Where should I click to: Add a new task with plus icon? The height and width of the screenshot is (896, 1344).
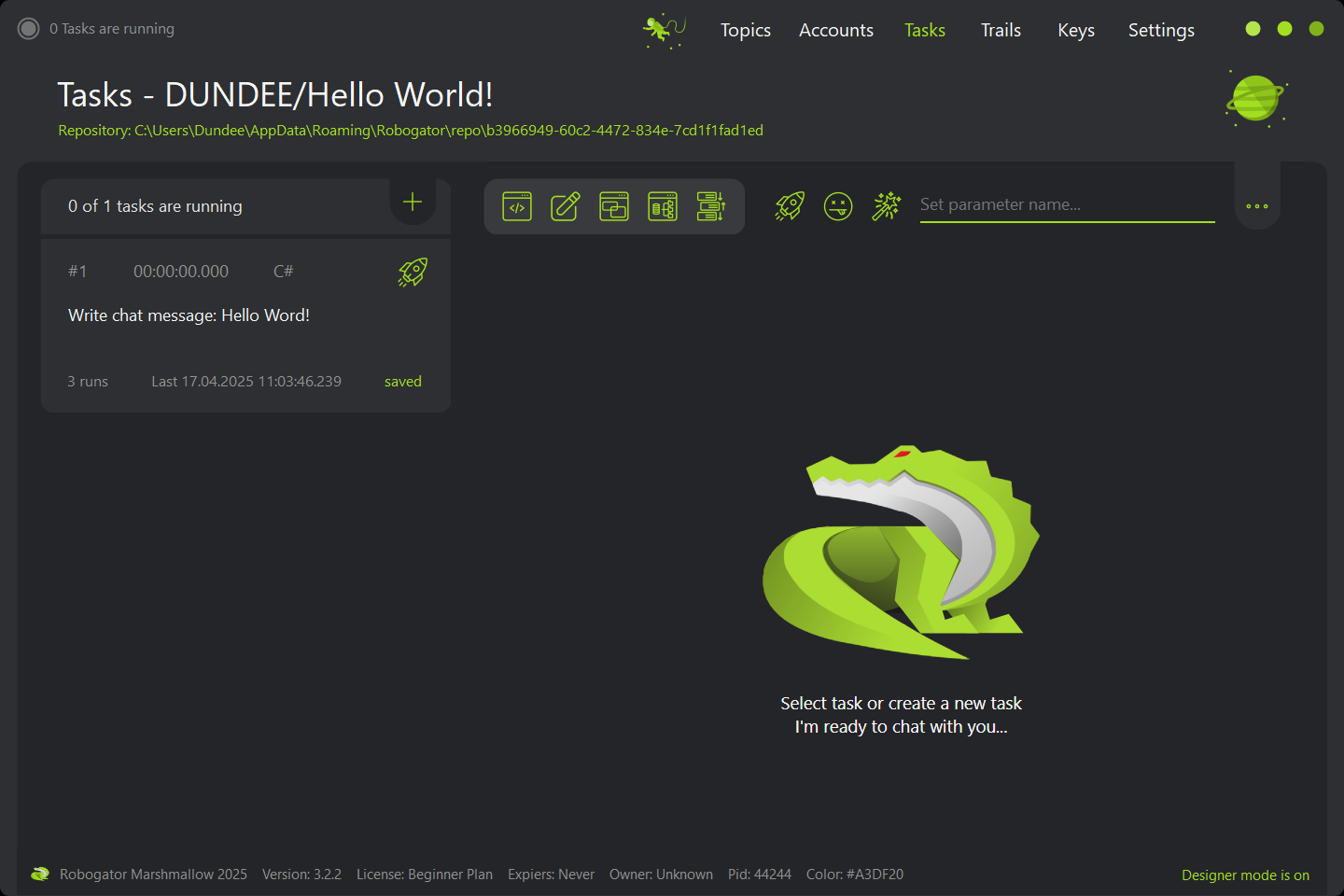coord(413,202)
